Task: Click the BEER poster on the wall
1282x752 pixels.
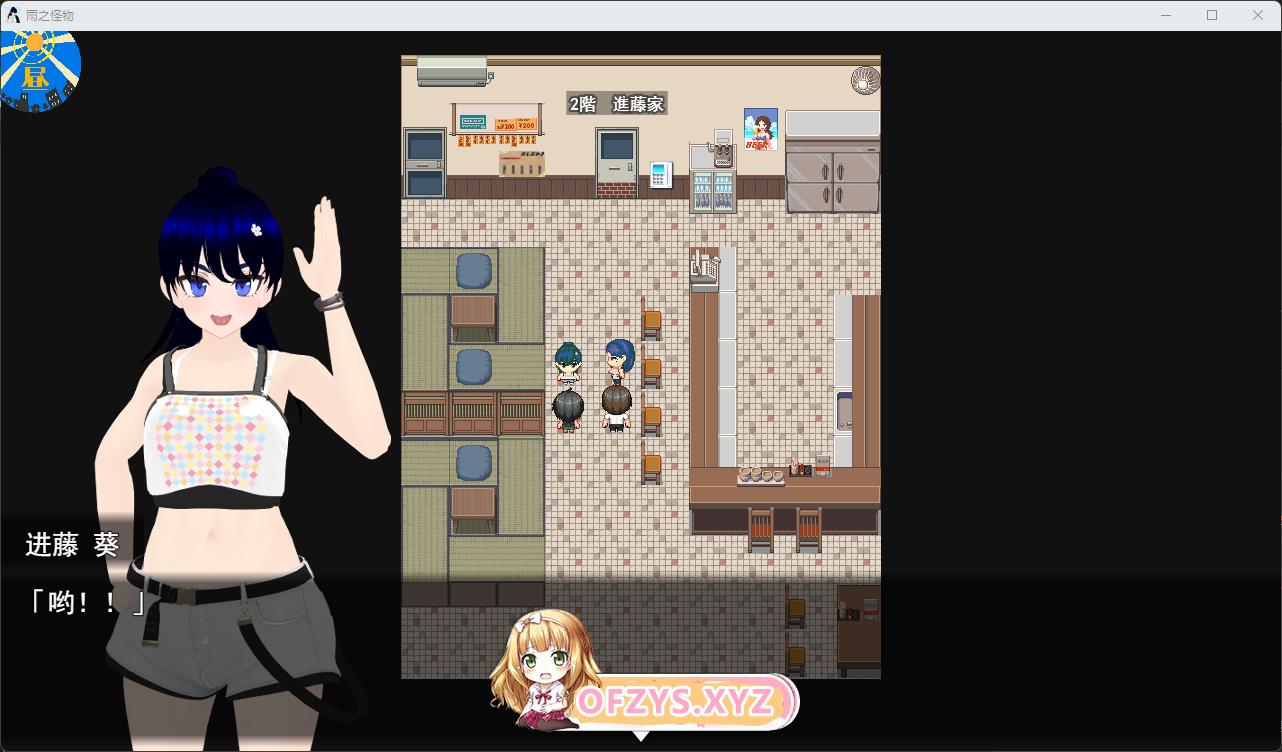Action: point(761,129)
